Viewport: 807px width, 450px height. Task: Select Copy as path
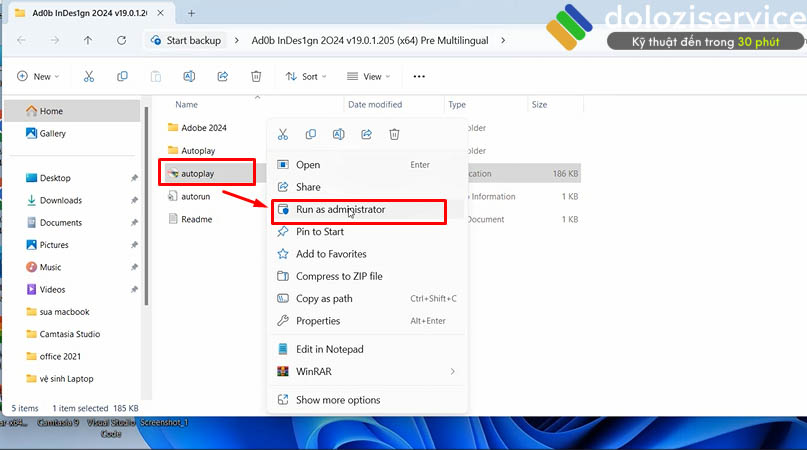(368, 299)
